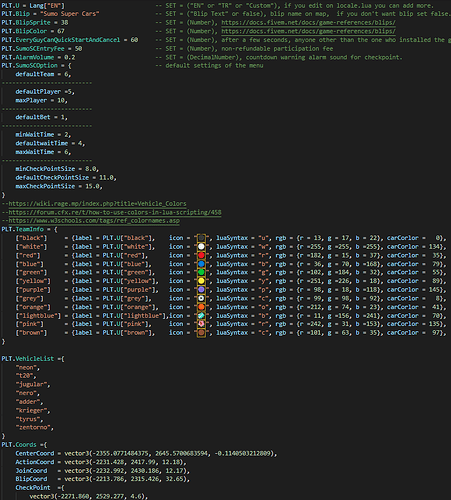451x500 pixels.
Task: Select the light blue diamond icon
Action: (x=201, y=316)
